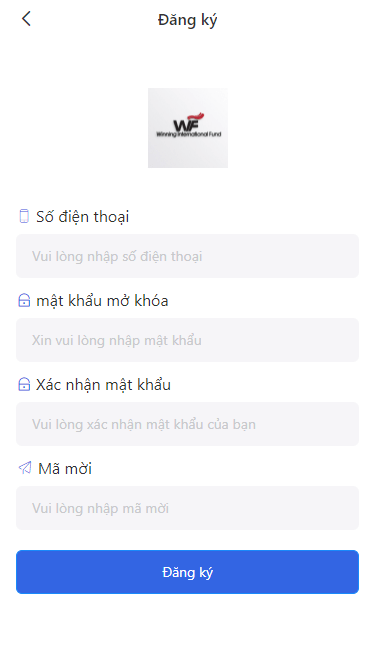
Task: Click the Mã mời label
Action: click(x=65, y=468)
